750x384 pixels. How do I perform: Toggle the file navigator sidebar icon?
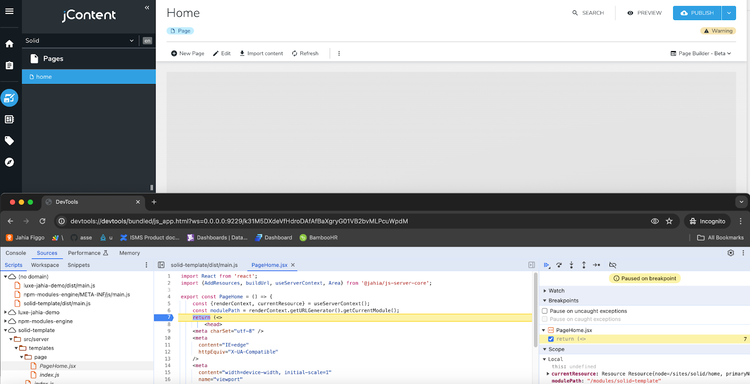pos(161,265)
